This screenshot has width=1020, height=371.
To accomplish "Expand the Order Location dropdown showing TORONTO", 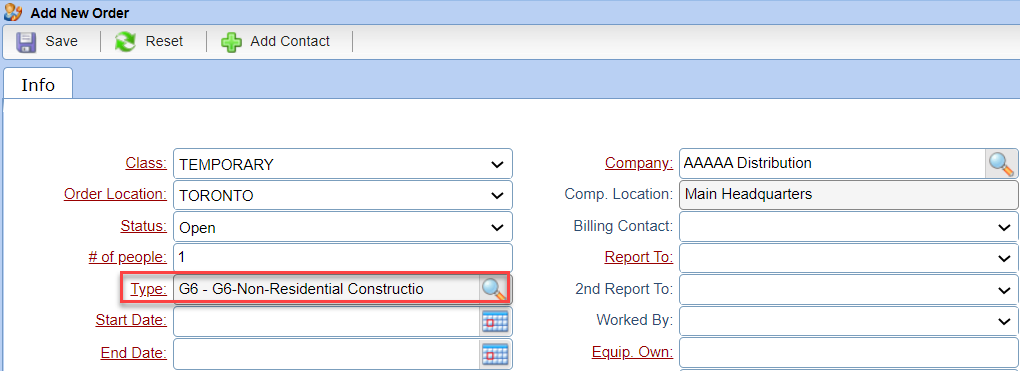I will [343, 195].
